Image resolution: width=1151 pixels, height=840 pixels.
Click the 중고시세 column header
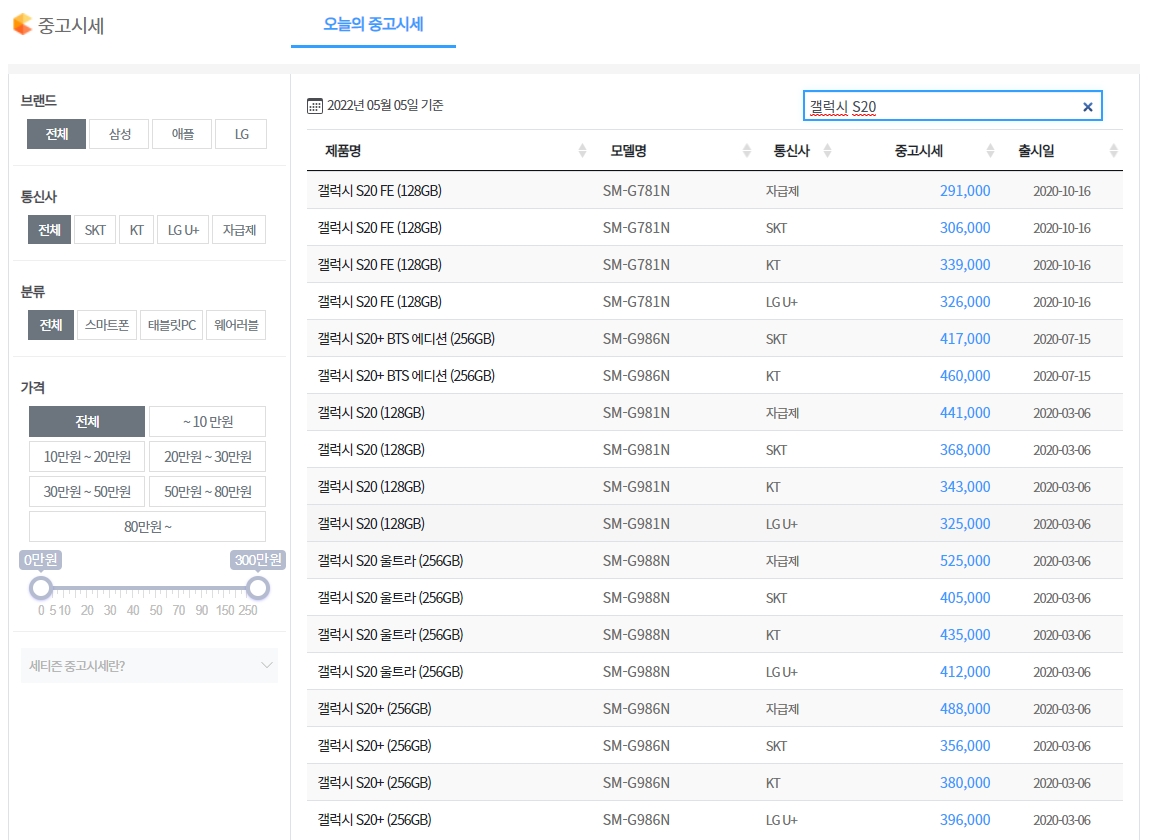[918, 151]
